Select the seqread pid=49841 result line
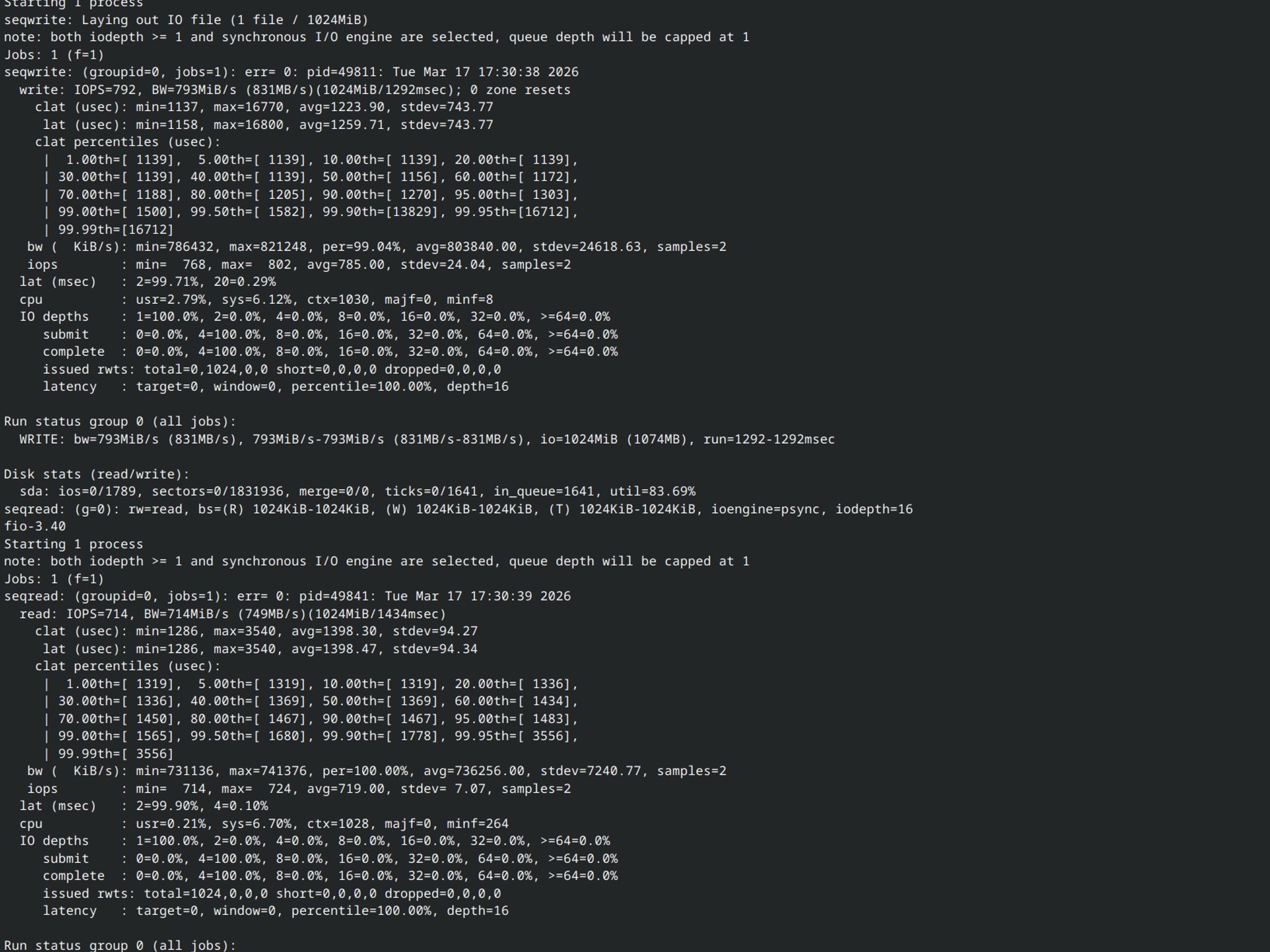This screenshot has width=1270, height=952. [287, 596]
